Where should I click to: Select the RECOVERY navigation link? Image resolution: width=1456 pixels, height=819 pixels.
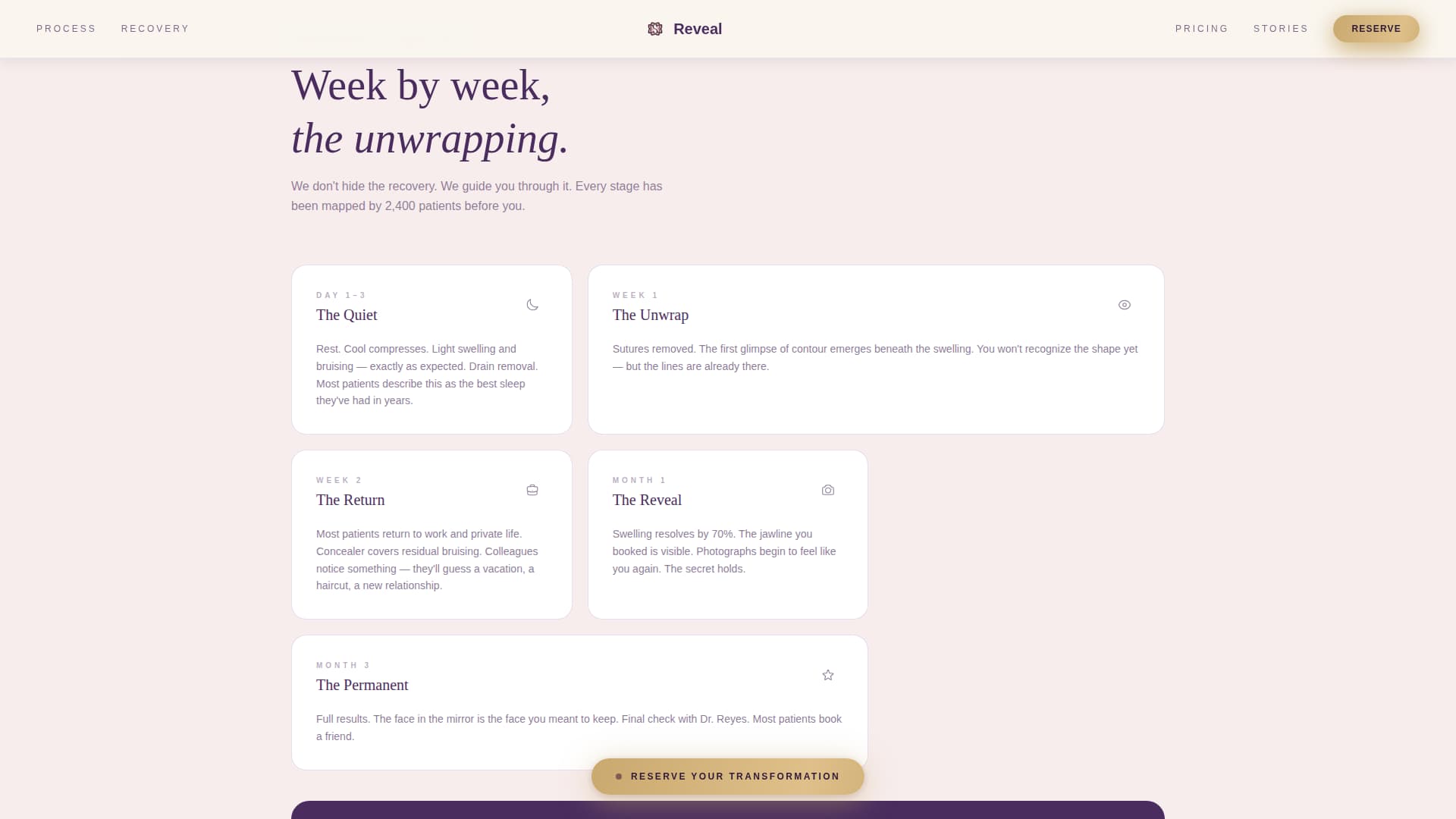click(155, 29)
